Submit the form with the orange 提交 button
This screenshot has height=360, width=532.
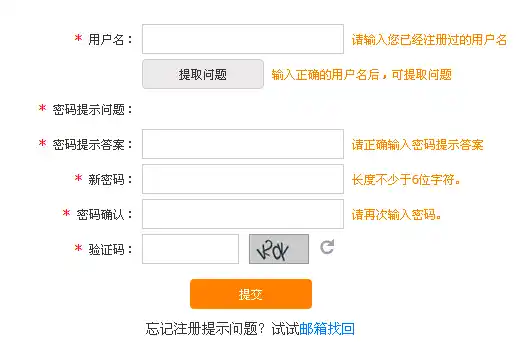[251, 294]
